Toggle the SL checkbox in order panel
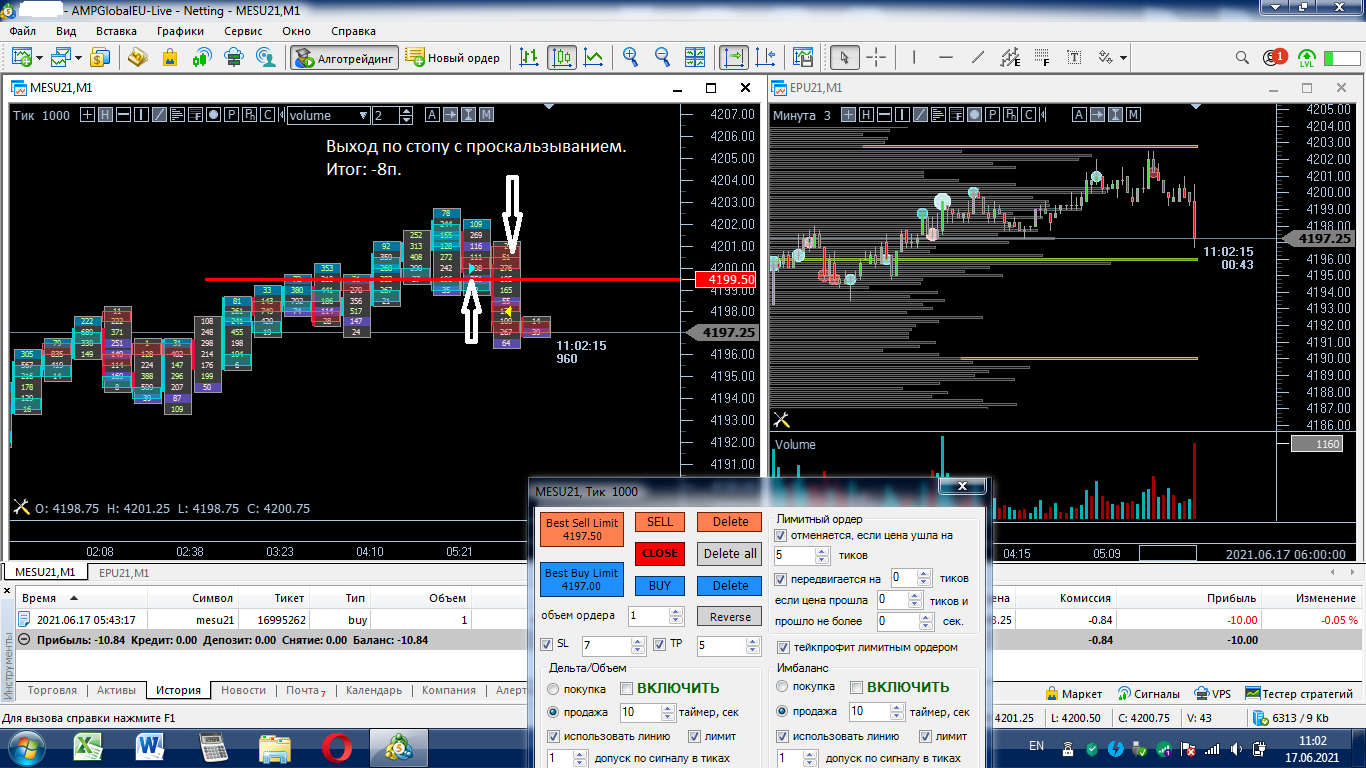This screenshot has height=768, width=1366. tap(546, 645)
